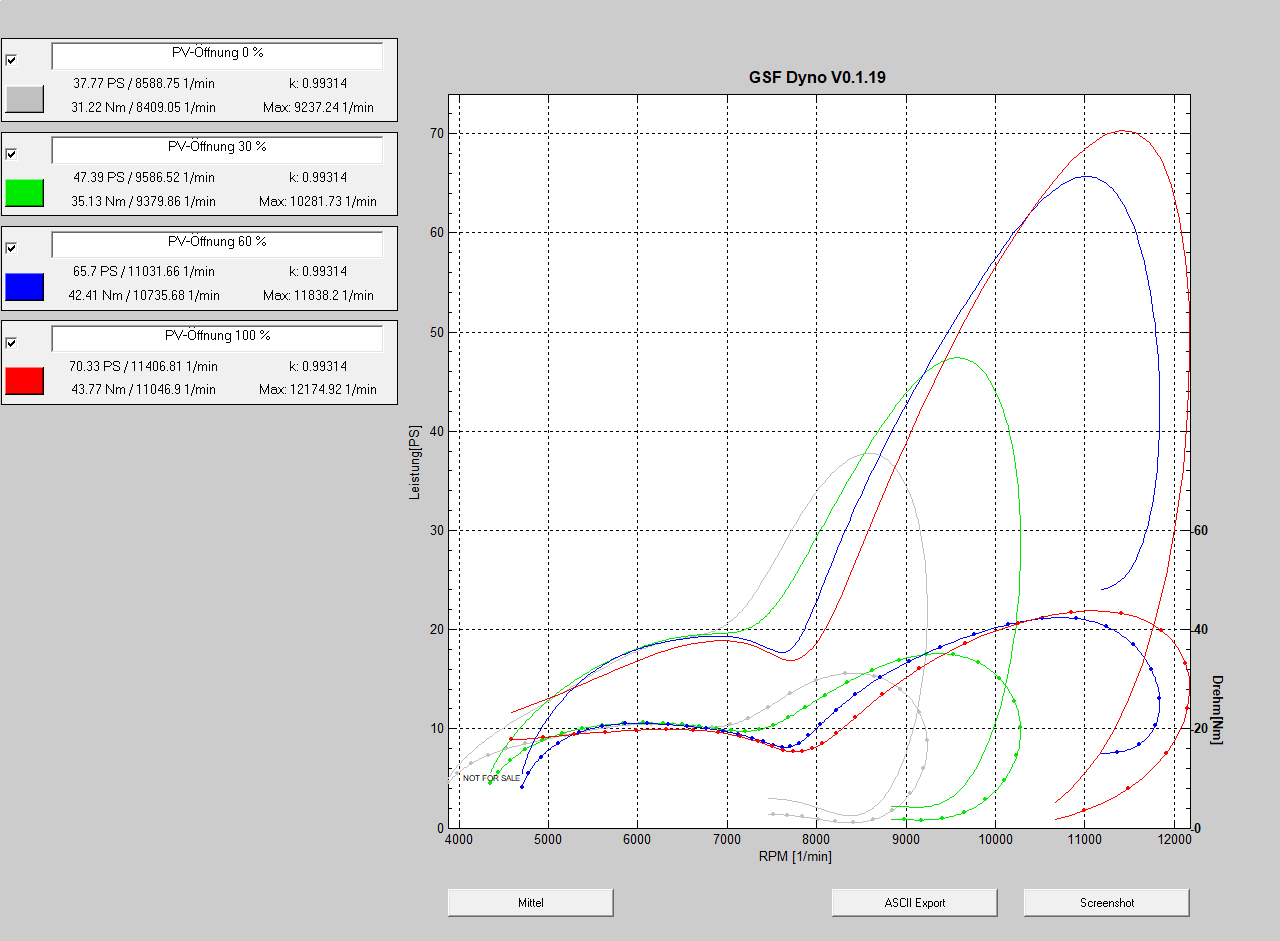Select the 70.33 PS peak power readout

[143, 366]
